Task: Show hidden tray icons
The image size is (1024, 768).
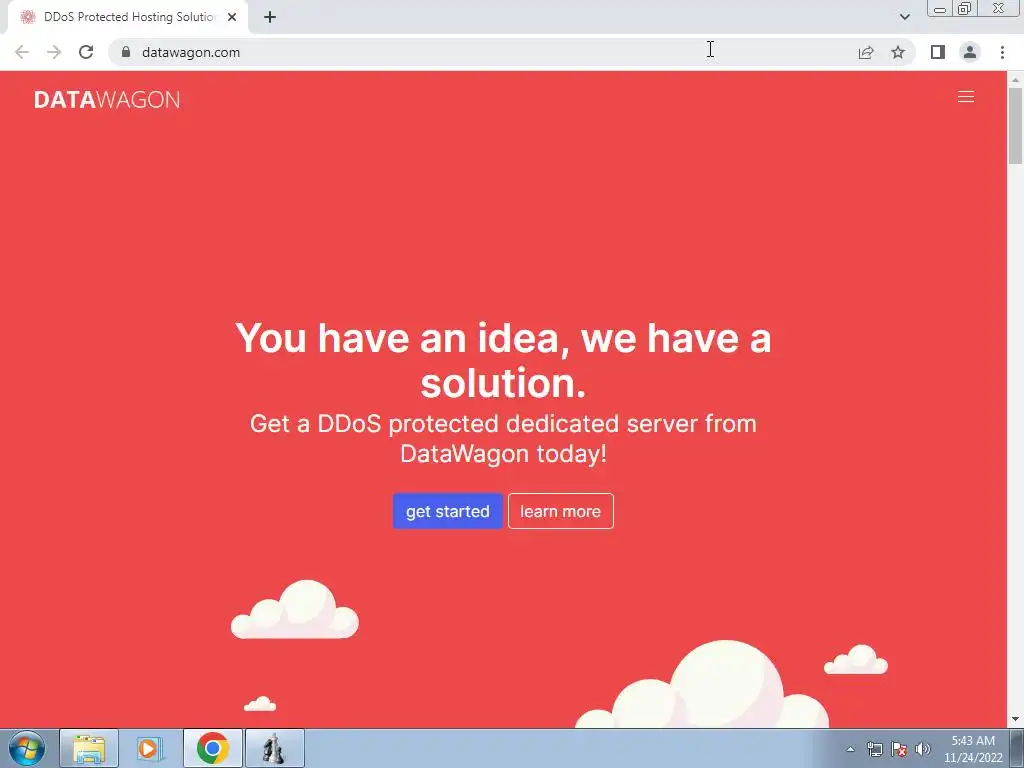Action: click(x=850, y=749)
